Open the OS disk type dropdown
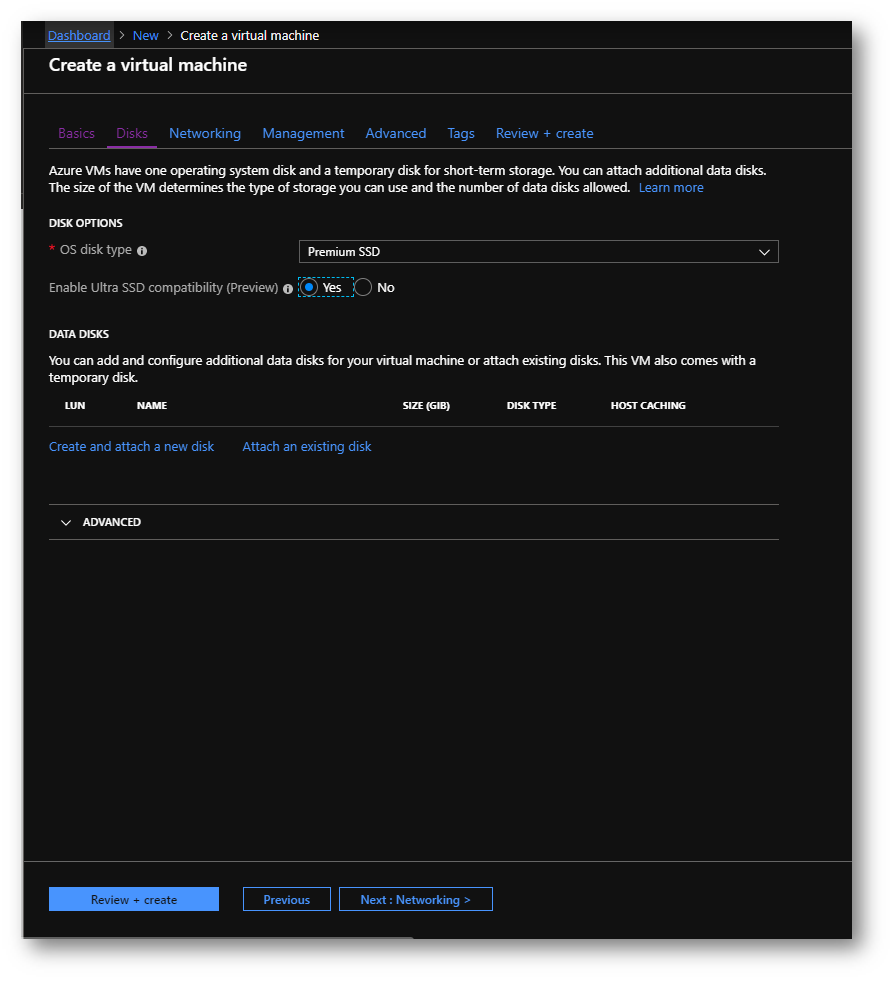The height and width of the screenshot is (981, 894). point(539,252)
